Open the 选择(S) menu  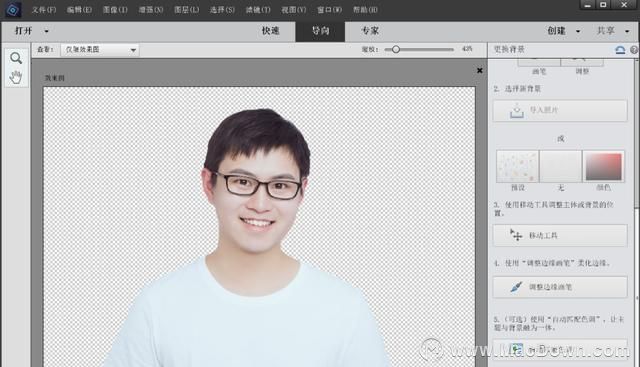[222, 9]
